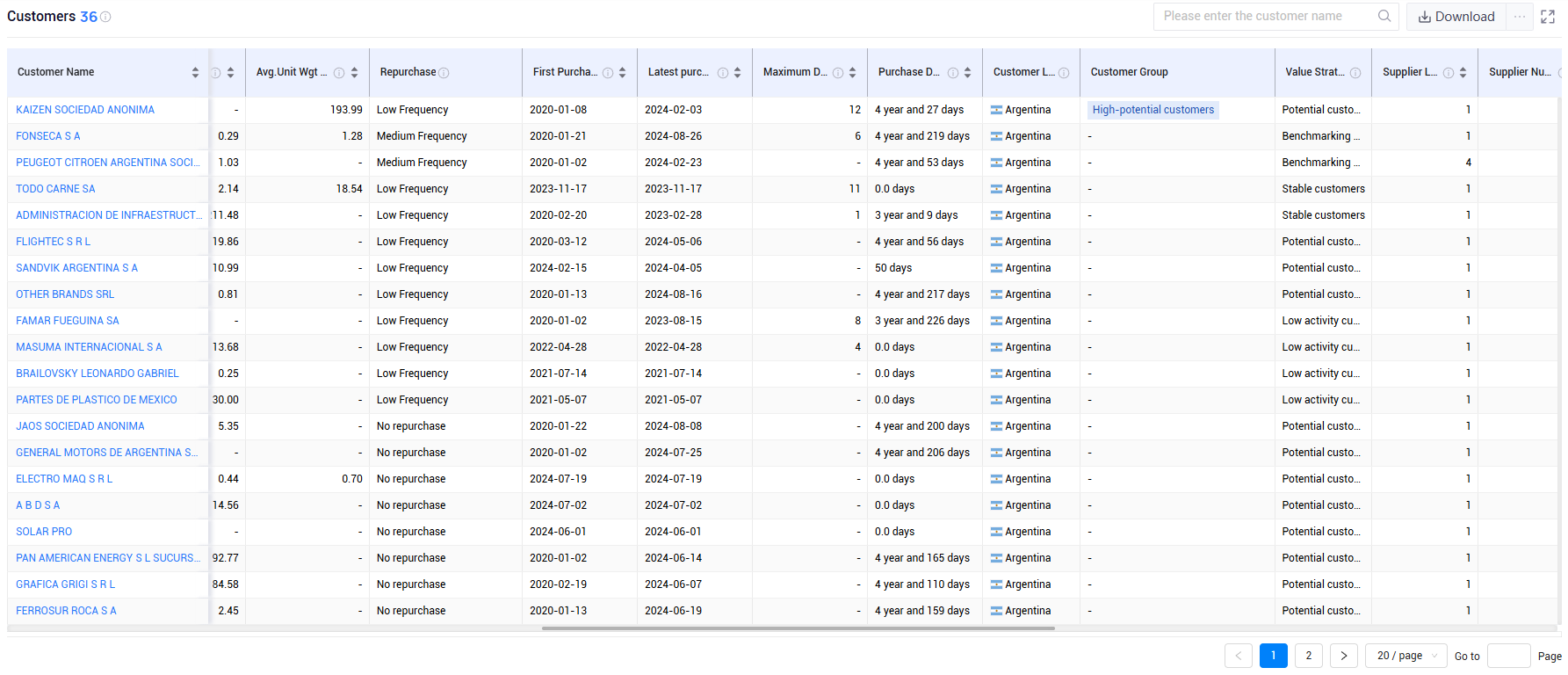Go to the next page arrow
Image resolution: width=1568 pixels, height=675 pixels.
(x=1344, y=656)
